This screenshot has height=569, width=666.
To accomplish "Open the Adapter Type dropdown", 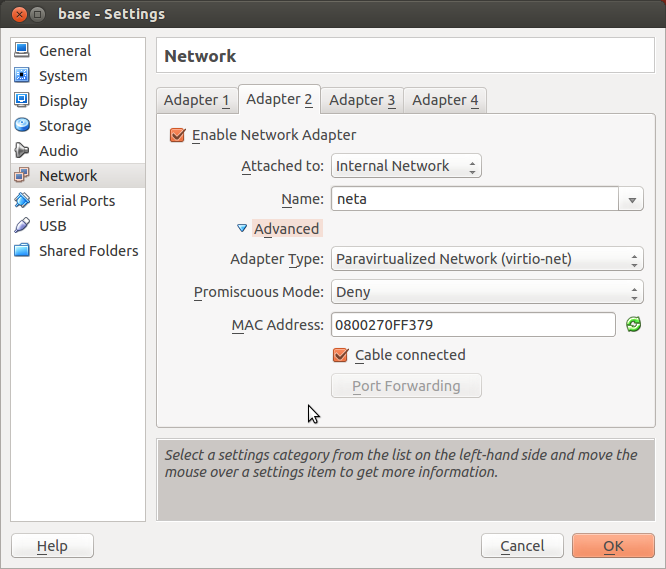I will click(486, 259).
